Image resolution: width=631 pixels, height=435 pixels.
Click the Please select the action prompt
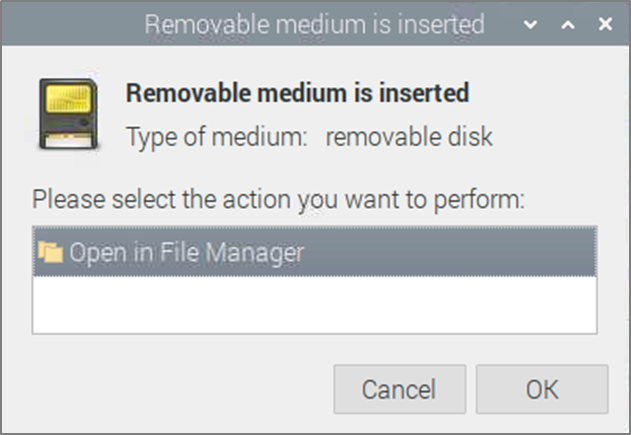click(278, 200)
